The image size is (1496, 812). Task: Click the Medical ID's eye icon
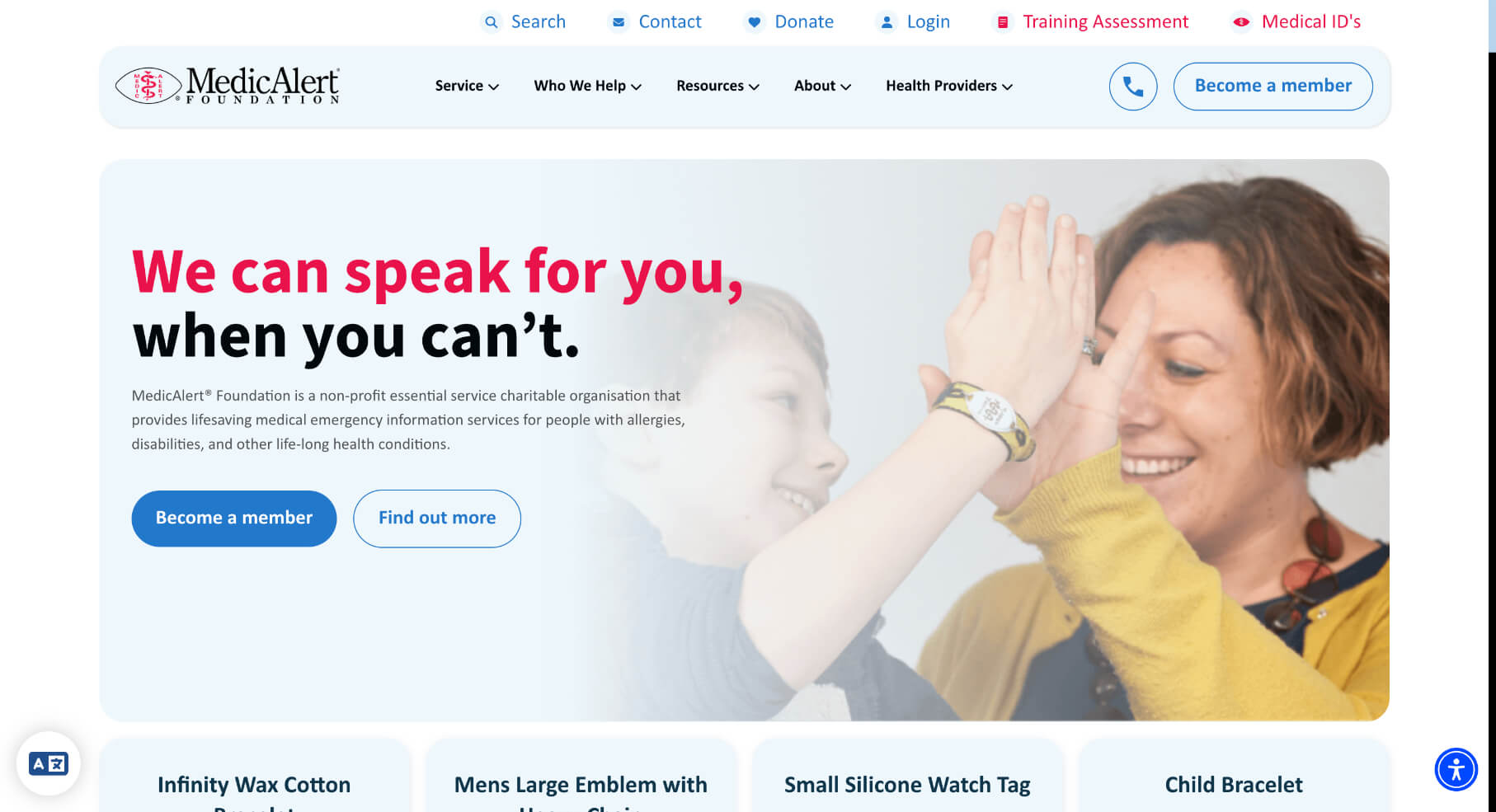pyautogui.click(x=1241, y=22)
